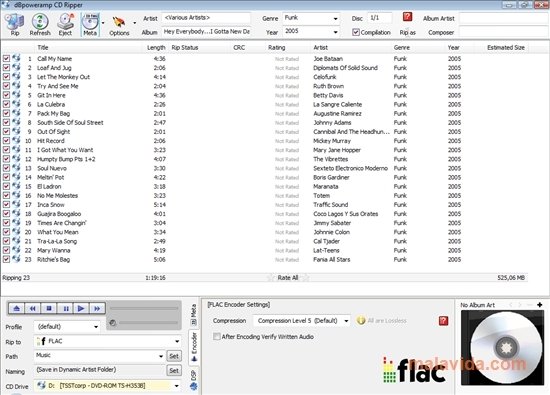550x395 pixels.
Task: Uncheck track 1 Call My Name
Action: click(x=6, y=59)
